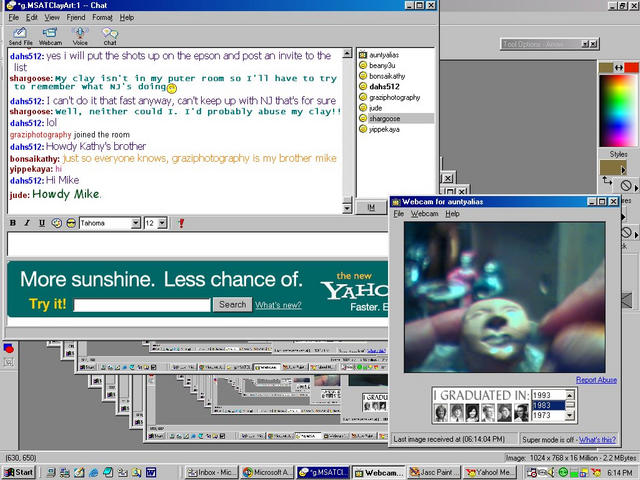This screenshot has height=480, width=640.
Task: Click the graduation list scroll up arrow
Action: click(x=570, y=395)
